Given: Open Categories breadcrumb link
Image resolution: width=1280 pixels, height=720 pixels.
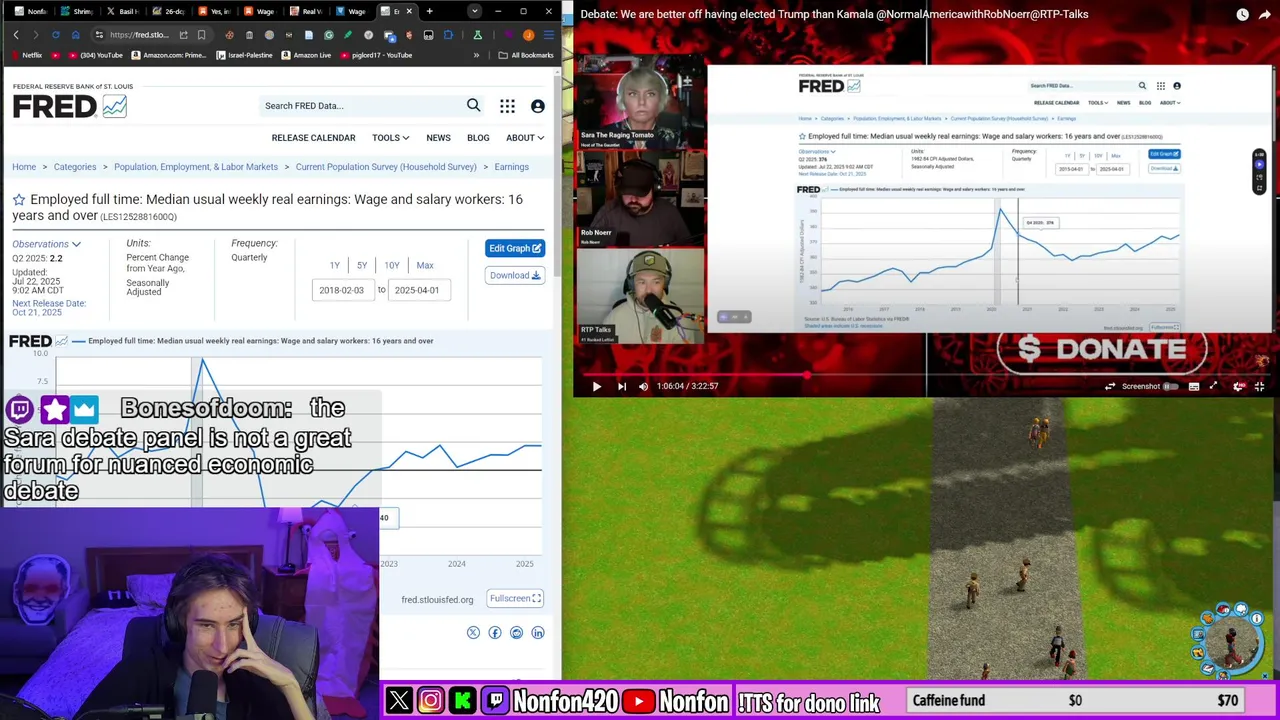Looking at the screenshot, I should (75, 167).
